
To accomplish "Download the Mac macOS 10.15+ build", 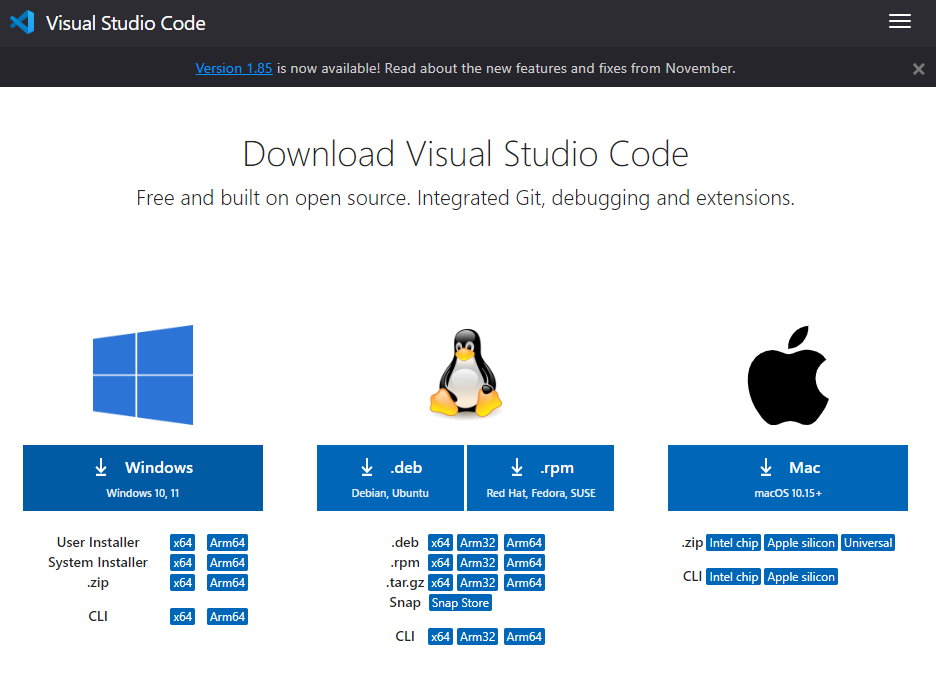I will pos(788,478).
